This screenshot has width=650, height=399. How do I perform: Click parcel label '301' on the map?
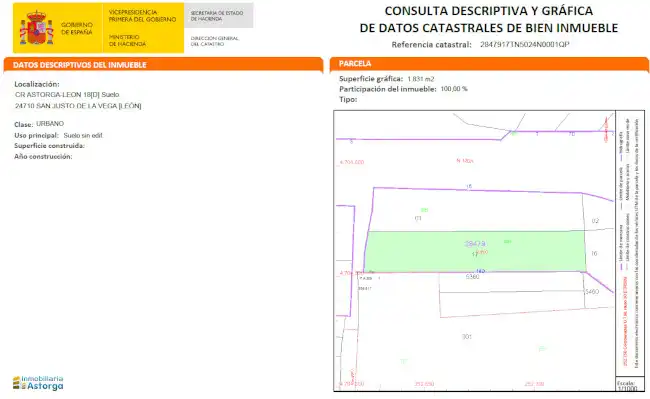click(x=467, y=337)
